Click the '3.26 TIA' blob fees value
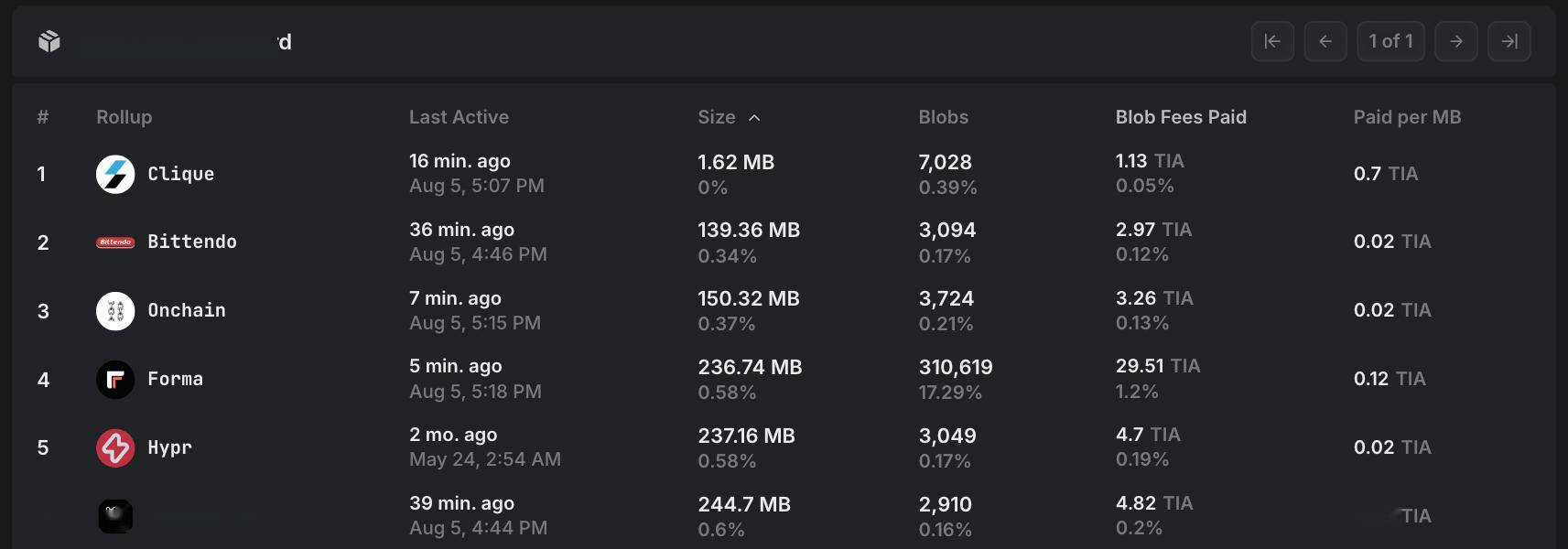Screen dimensions: 1568x549 (1154, 298)
